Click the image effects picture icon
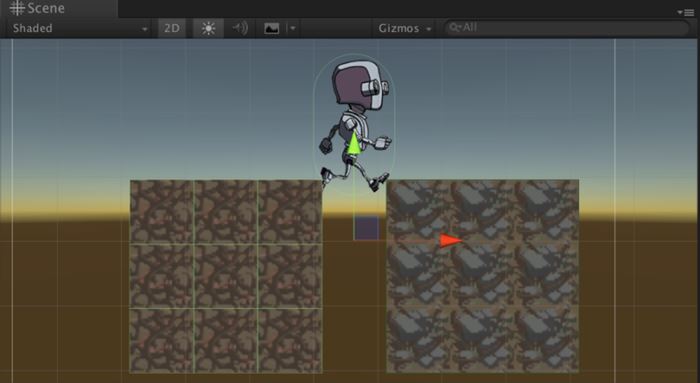The height and width of the screenshot is (383, 700). click(x=271, y=29)
